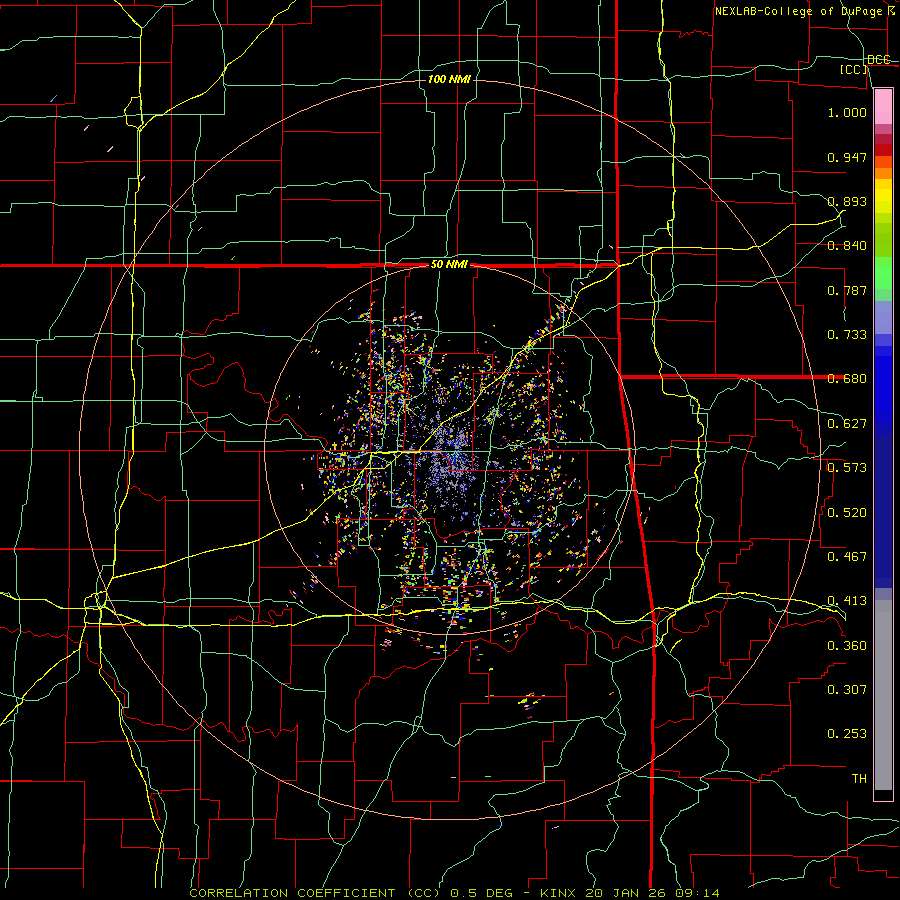Click the 0.5 DEG elevation text
Image resolution: width=900 pixels, height=900 pixels.
pos(483,893)
